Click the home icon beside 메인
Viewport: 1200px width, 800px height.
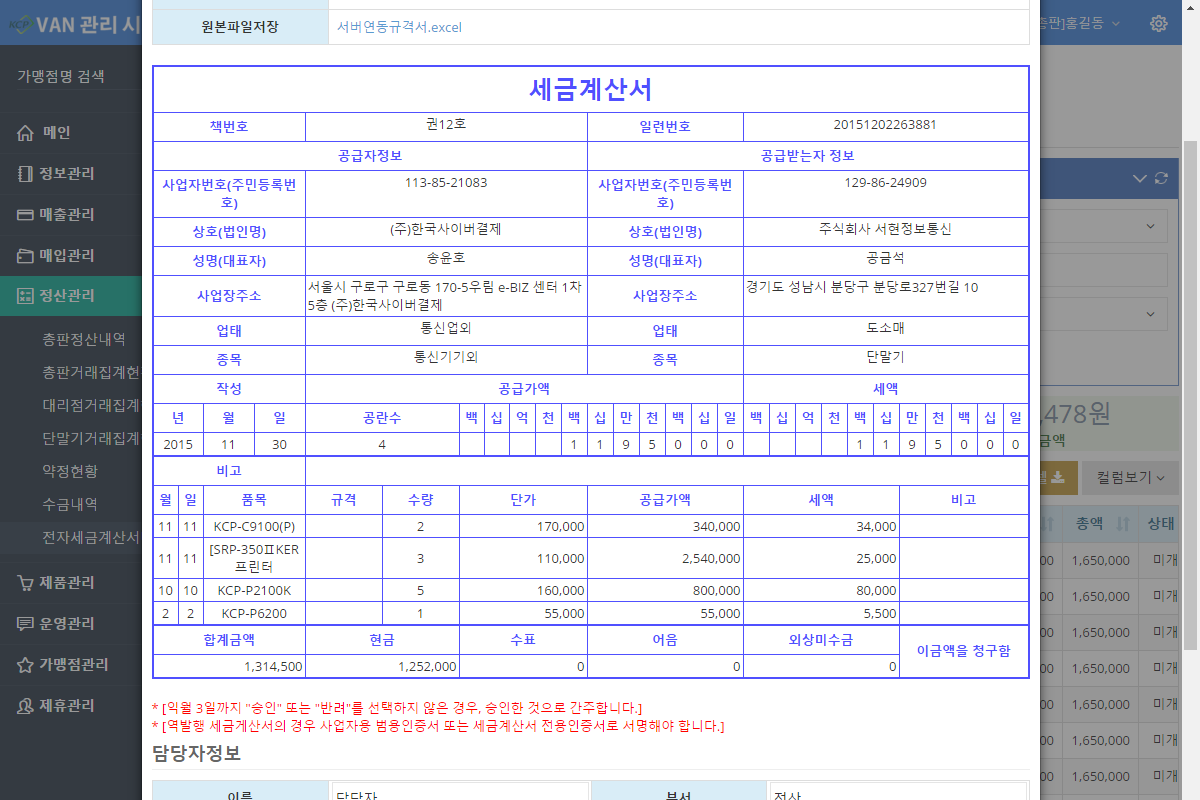pyautogui.click(x=26, y=132)
